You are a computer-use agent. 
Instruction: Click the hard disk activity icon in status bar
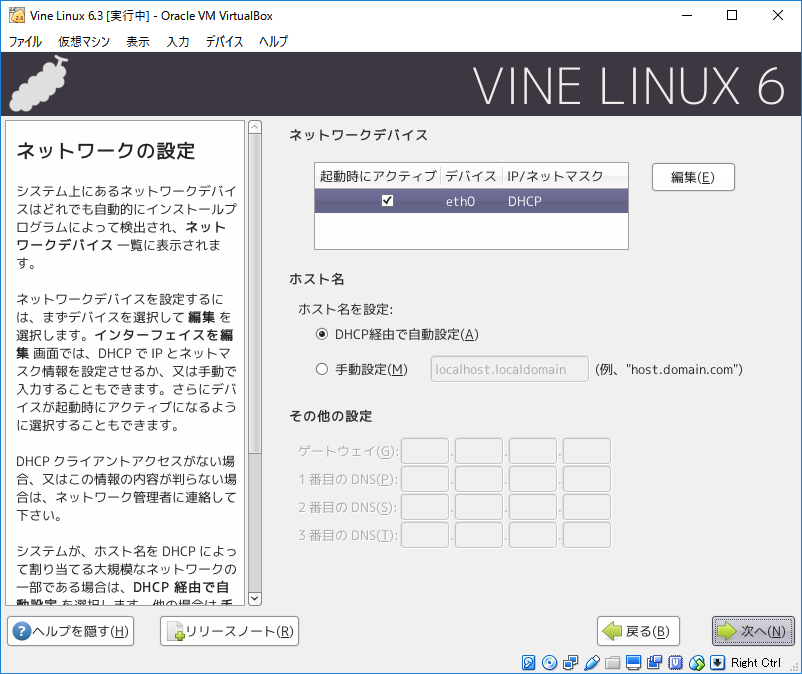[x=529, y=663]
